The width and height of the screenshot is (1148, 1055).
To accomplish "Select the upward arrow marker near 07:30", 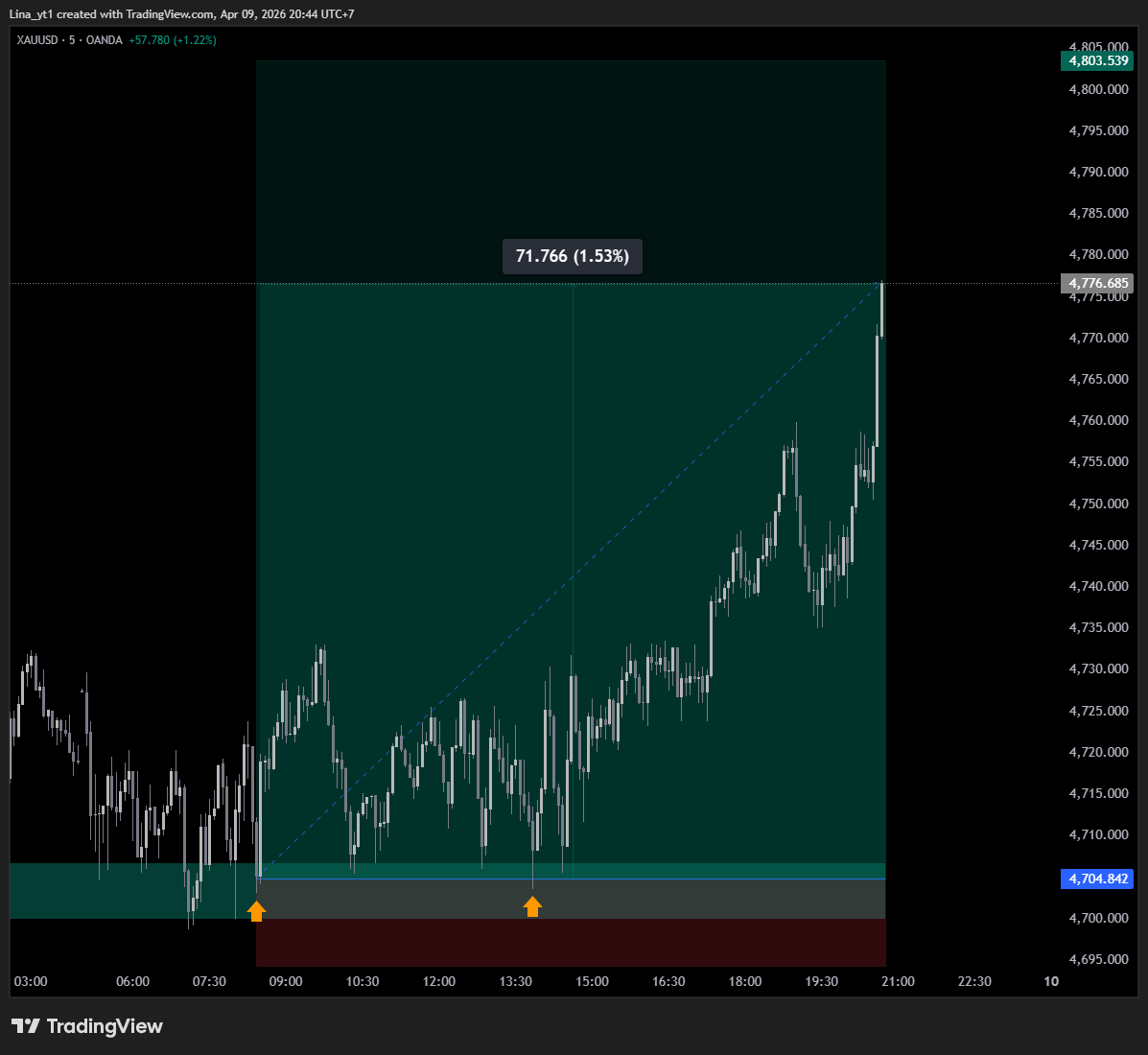I will click(x=256, y=909).
